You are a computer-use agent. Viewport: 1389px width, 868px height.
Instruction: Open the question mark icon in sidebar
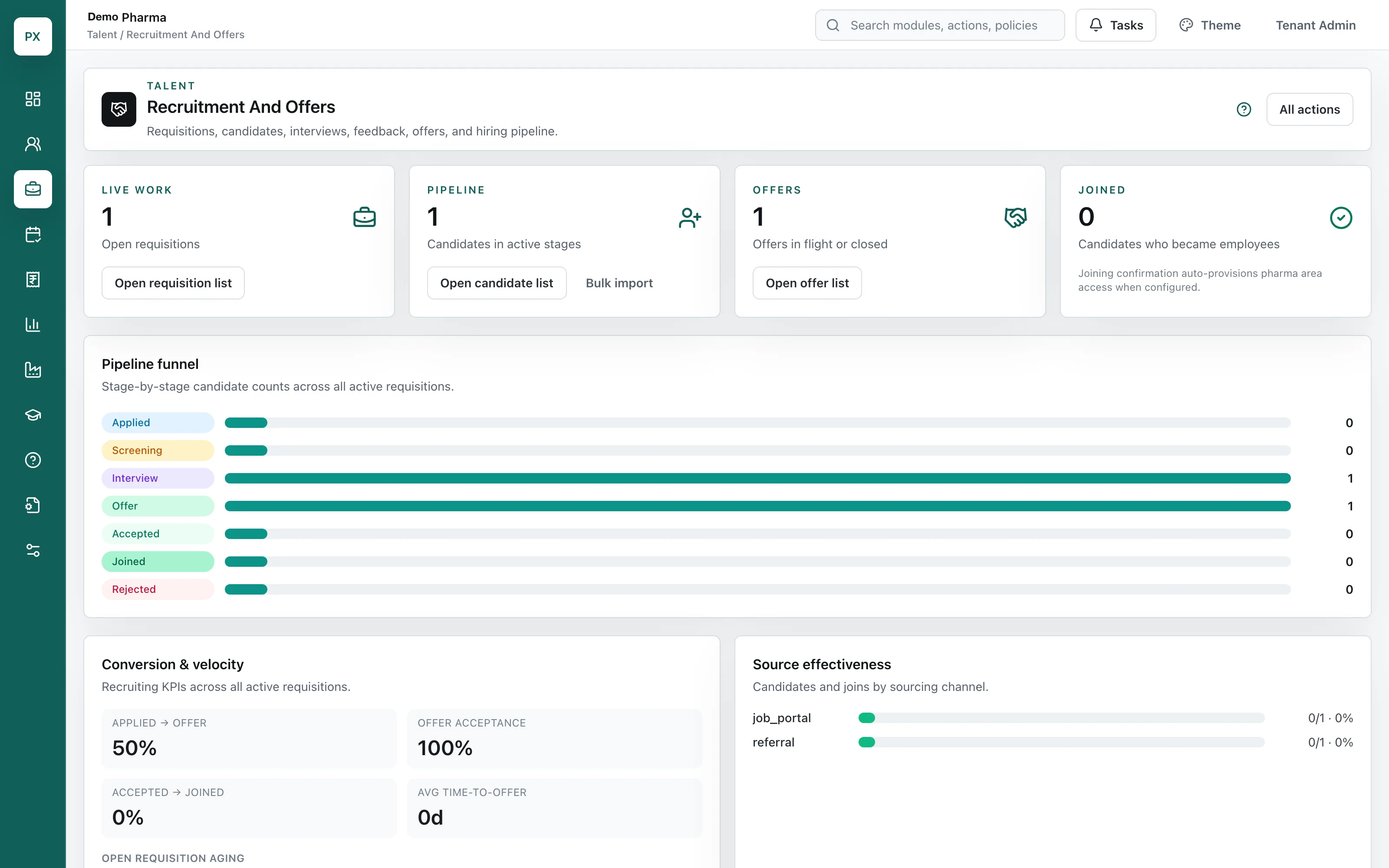33,460
